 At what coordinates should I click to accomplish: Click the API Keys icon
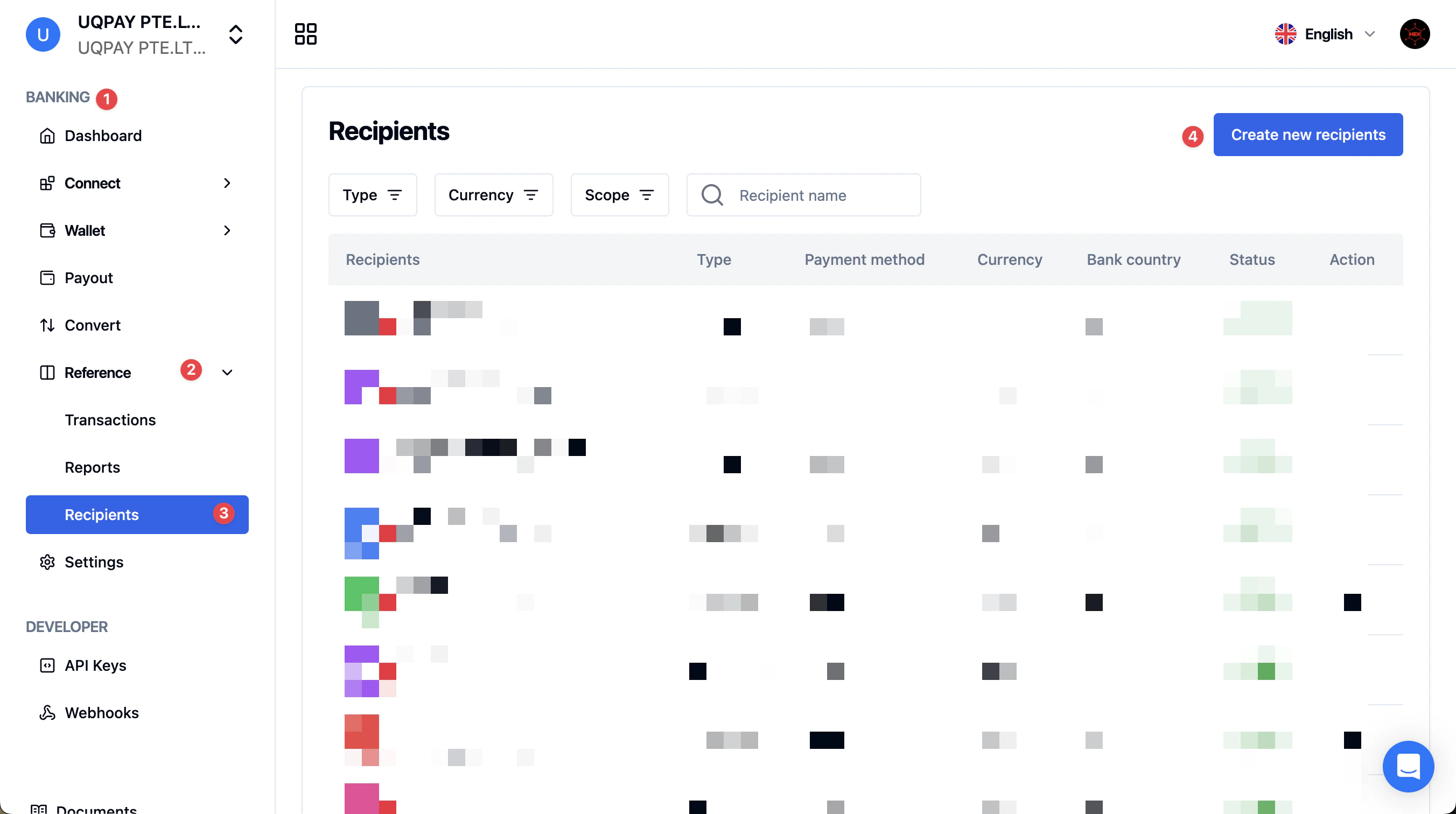pyautogui.click(x=47, y=665)
